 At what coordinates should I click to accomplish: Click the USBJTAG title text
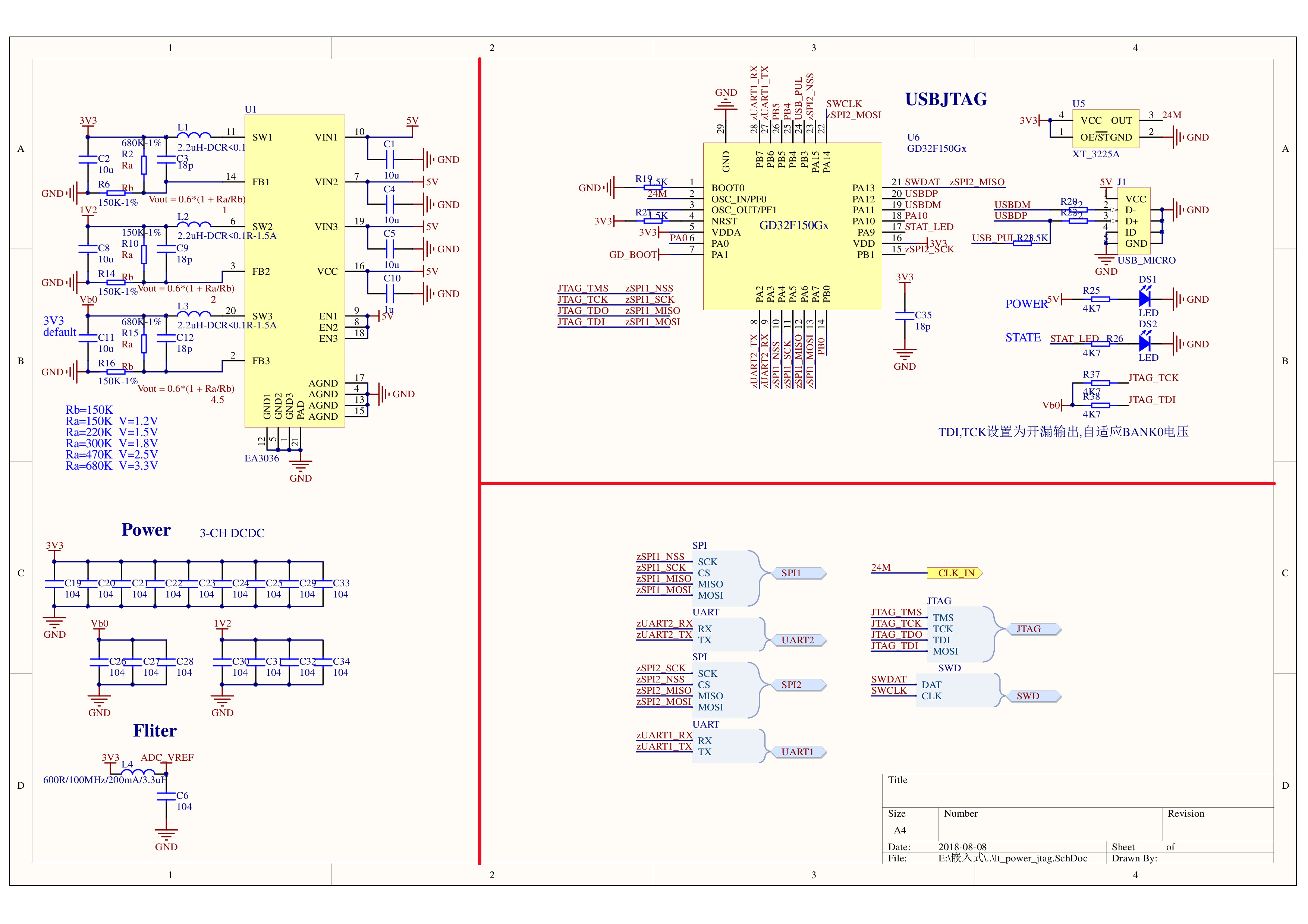coord(946,99)
